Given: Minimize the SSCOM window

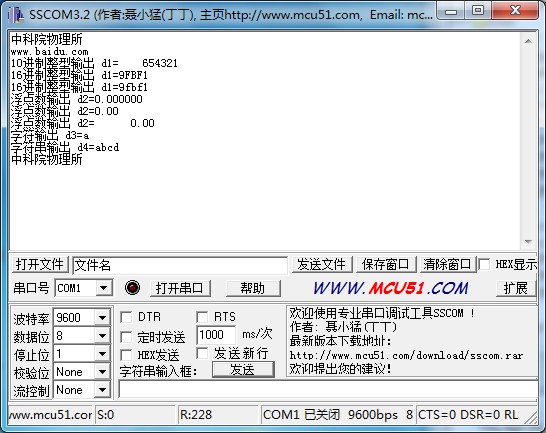Looking at the screenshot, I should [x=451, y=11].
